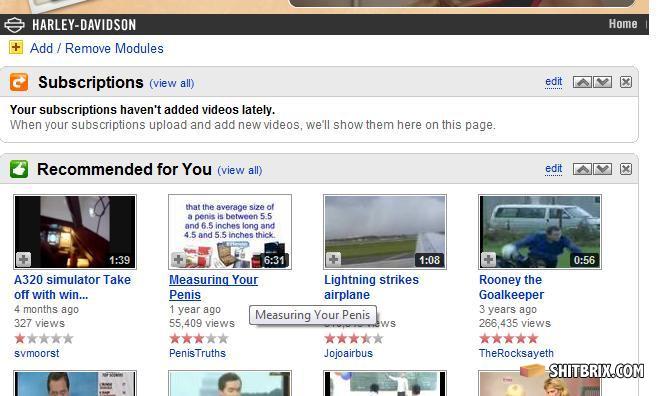This screenshot has width=659, height=396.
Task: Click 'Your subscriptions haven't added videos lately.' text
Action: (x=142, y=110)
